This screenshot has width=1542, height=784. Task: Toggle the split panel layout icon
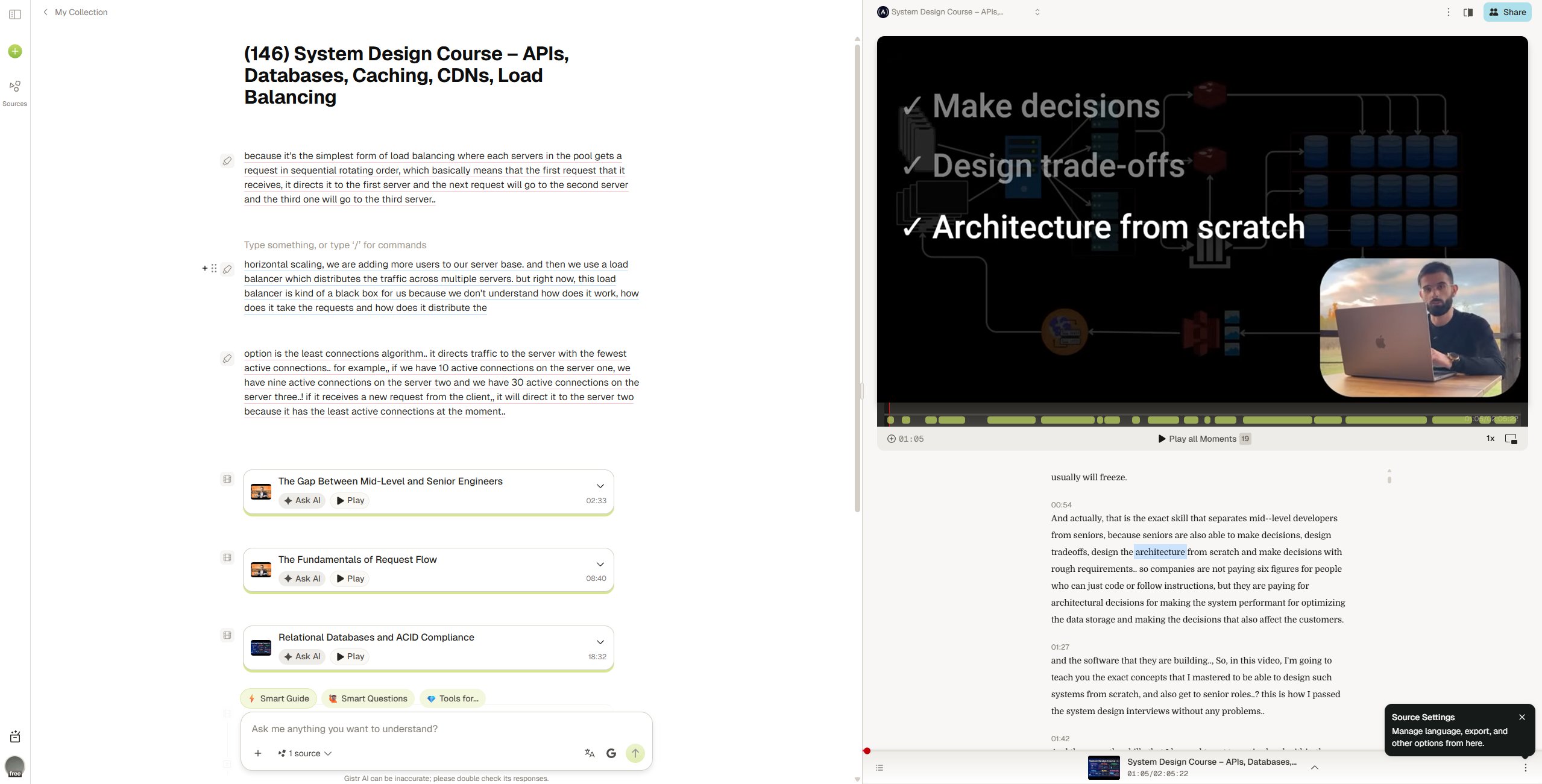(1468, 12)
